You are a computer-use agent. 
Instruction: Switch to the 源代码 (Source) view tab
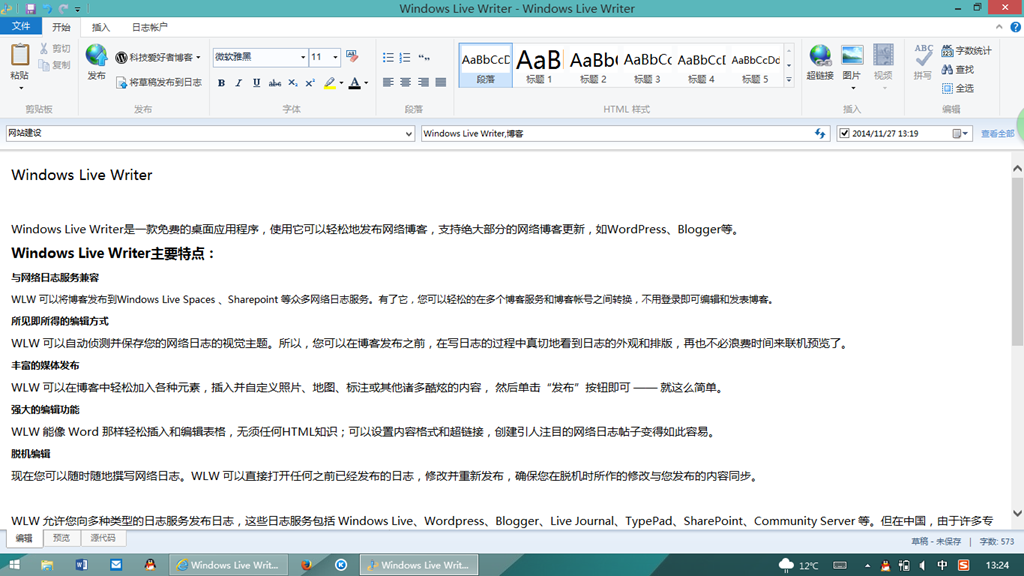click(x=103, y=538)
